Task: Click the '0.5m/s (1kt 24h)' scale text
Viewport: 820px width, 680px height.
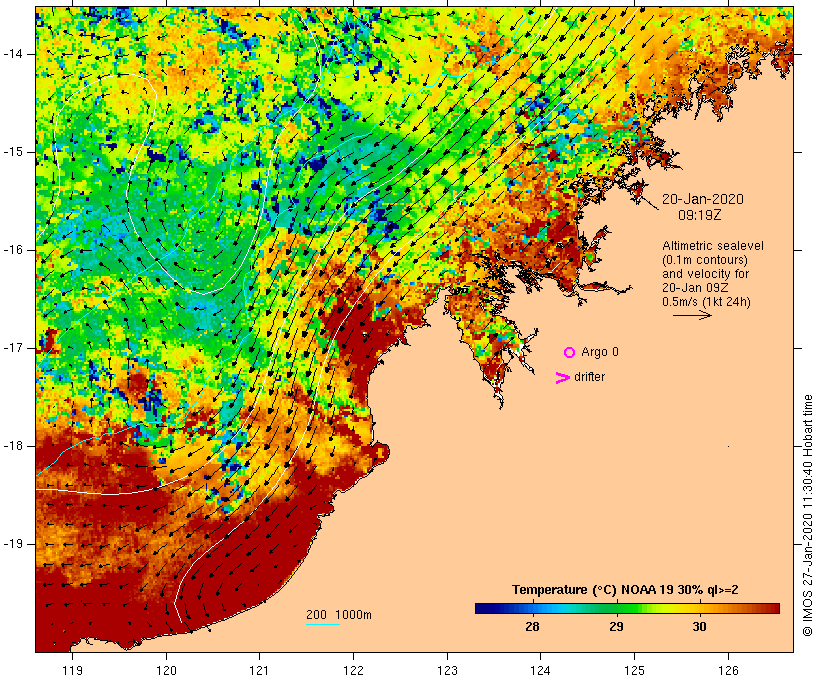Action: click(x=706, y=302)
